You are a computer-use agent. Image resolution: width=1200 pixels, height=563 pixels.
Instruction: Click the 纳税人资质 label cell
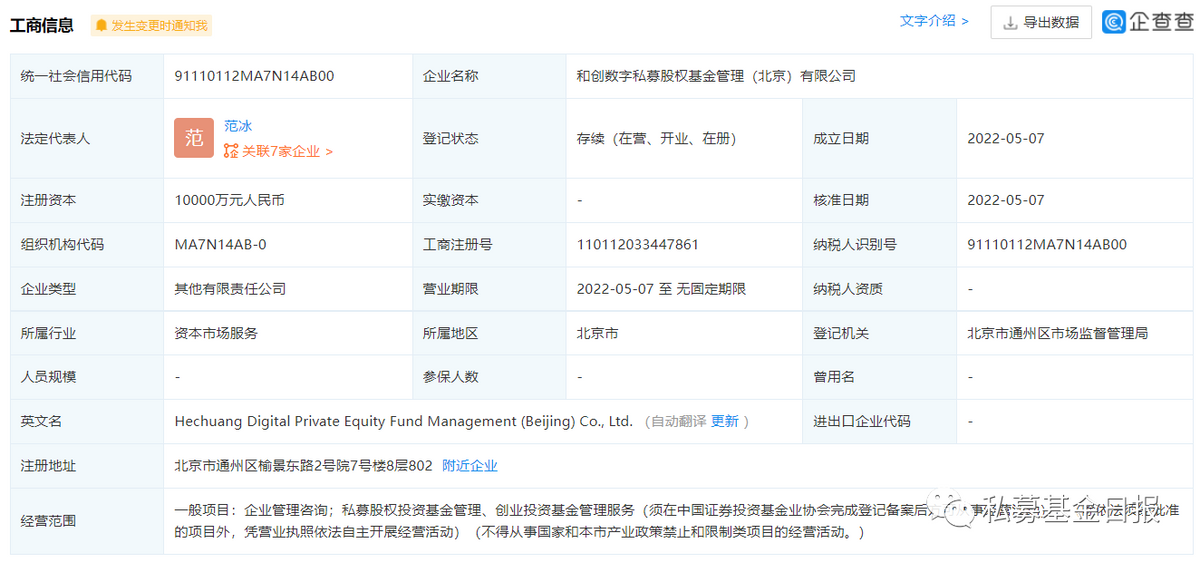879,289
